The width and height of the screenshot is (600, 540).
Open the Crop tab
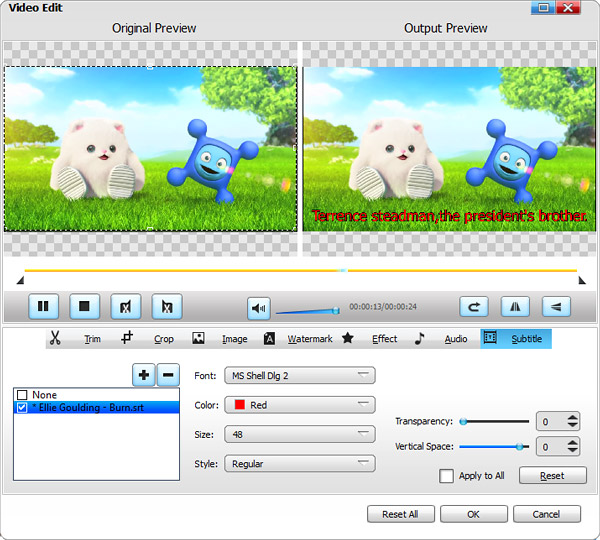[164, 339]
